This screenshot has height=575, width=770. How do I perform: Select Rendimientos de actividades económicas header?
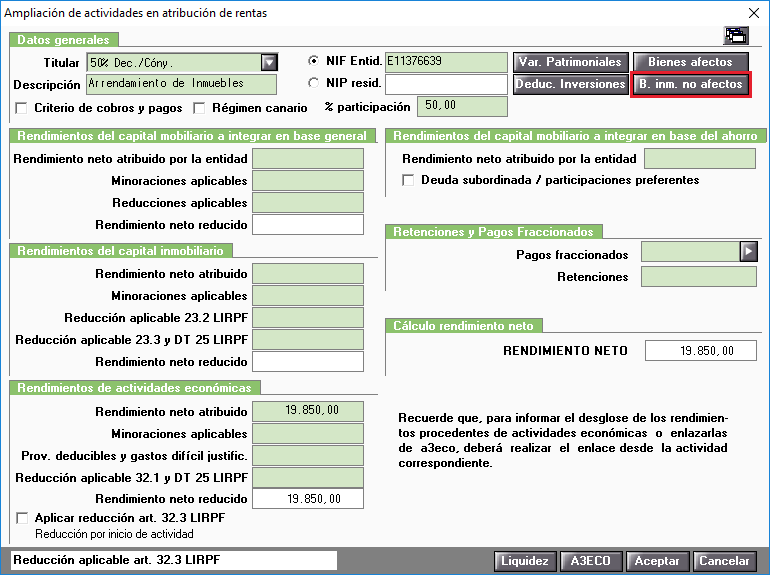pos(135,388)
